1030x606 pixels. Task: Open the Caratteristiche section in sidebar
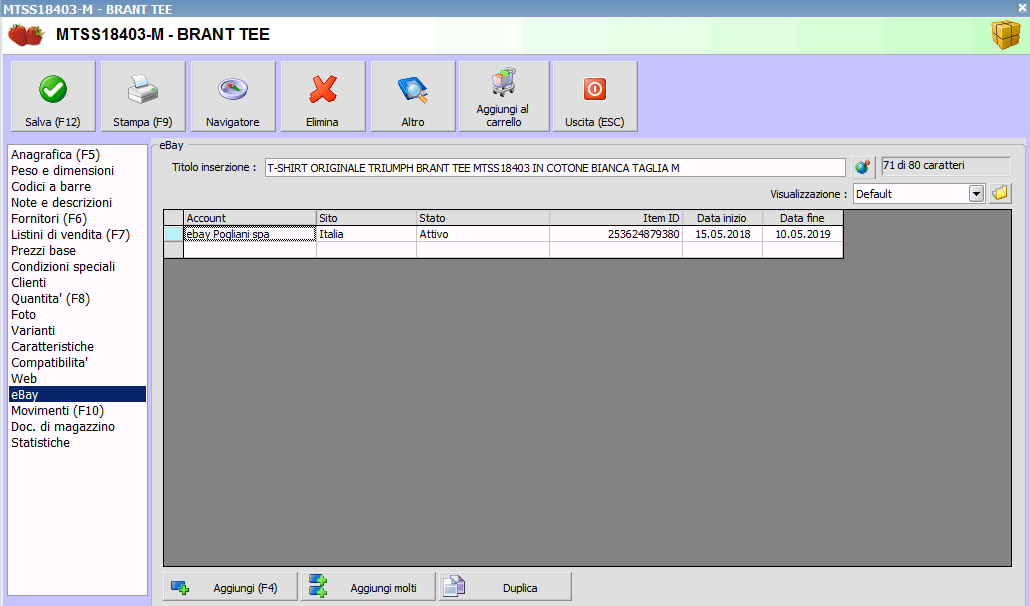pos(52,347)
